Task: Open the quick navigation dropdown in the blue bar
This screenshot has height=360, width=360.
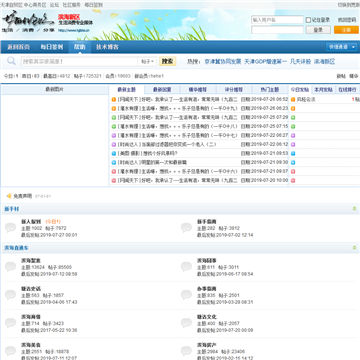Action: pos(342,47)
